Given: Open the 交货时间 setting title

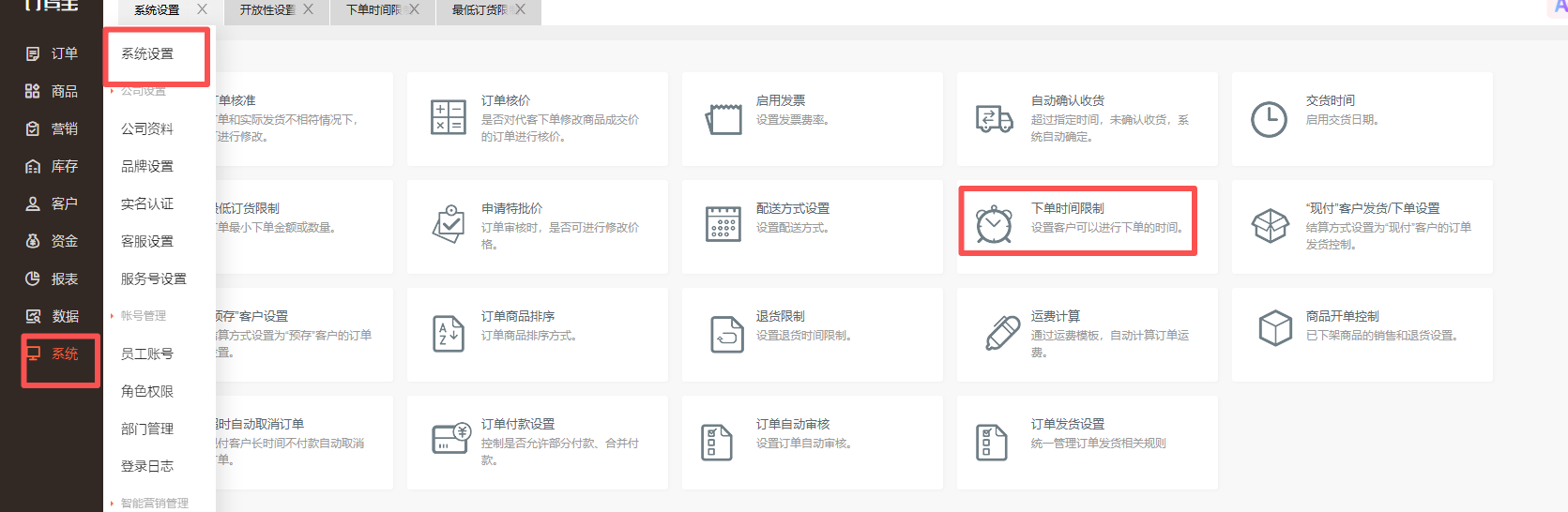Looking at the screenshot, I should click(x=1331, y=100).
